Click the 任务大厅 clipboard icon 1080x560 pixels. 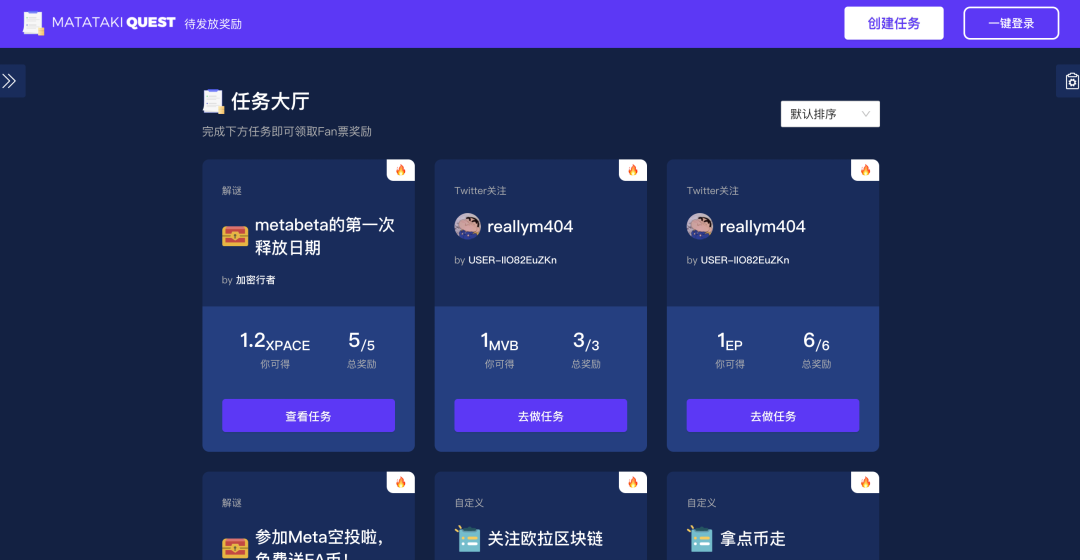pyautogui.click(x=213, y=101)
